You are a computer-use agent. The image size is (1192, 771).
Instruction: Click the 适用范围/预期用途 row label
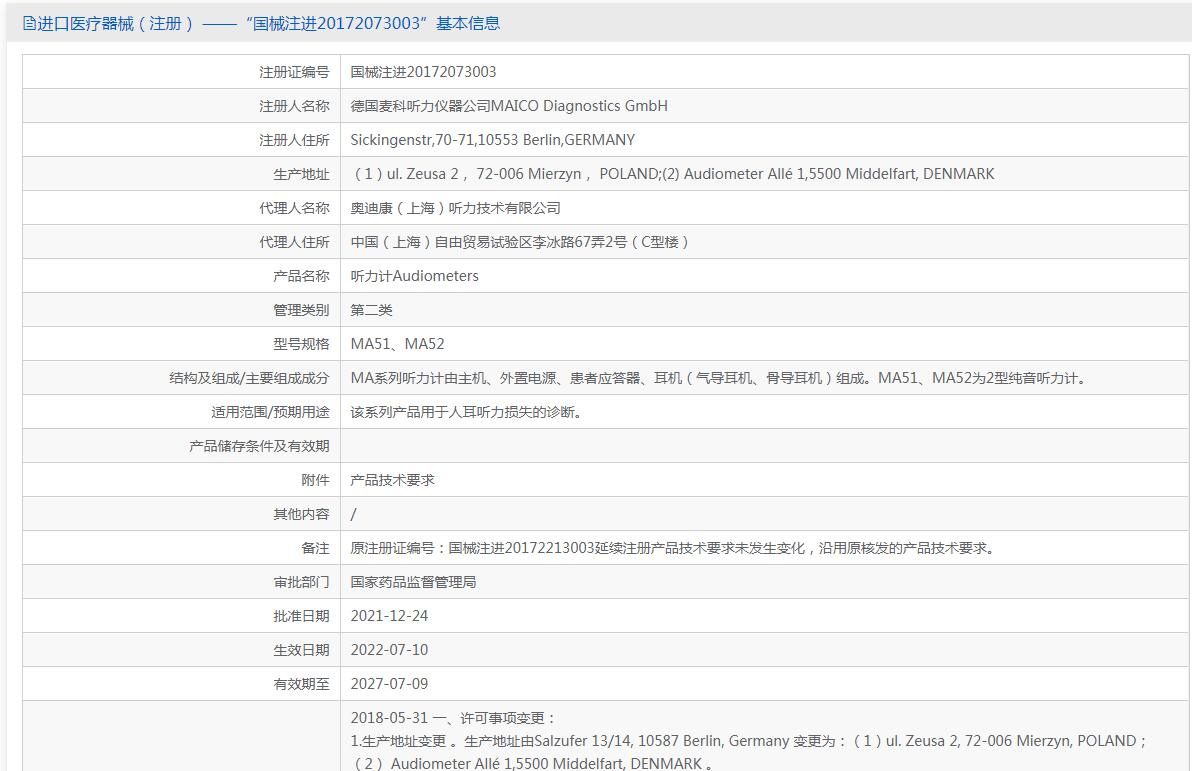coord(270,412)
